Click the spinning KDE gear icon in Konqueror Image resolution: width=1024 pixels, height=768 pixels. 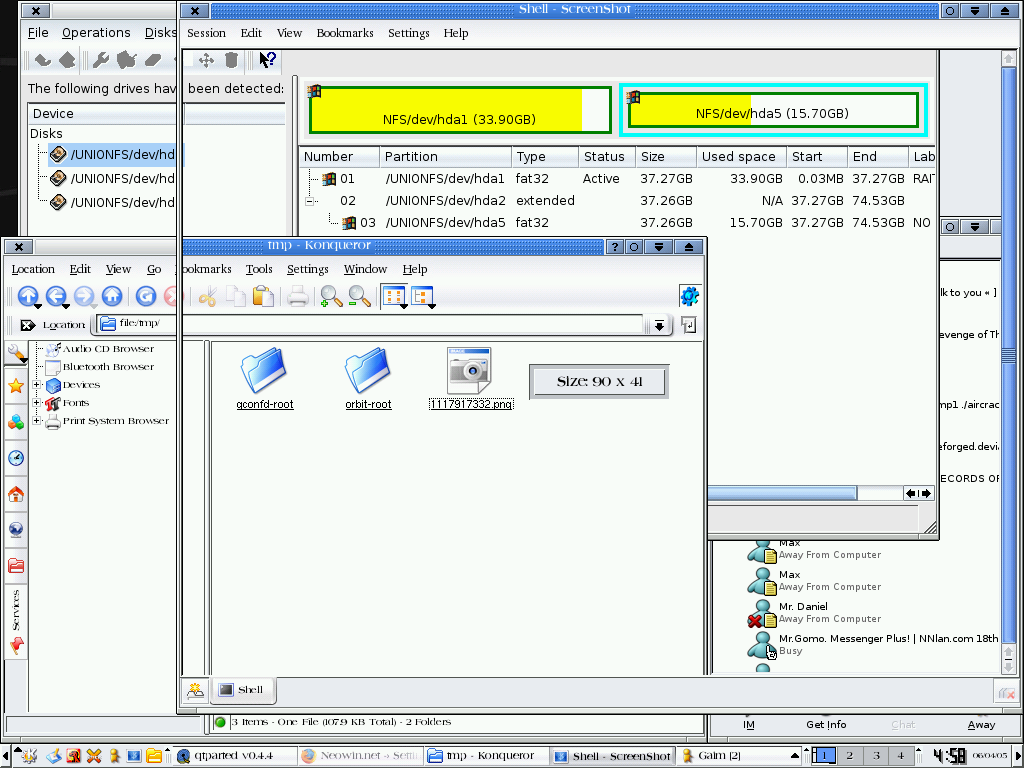pos(689,295)
